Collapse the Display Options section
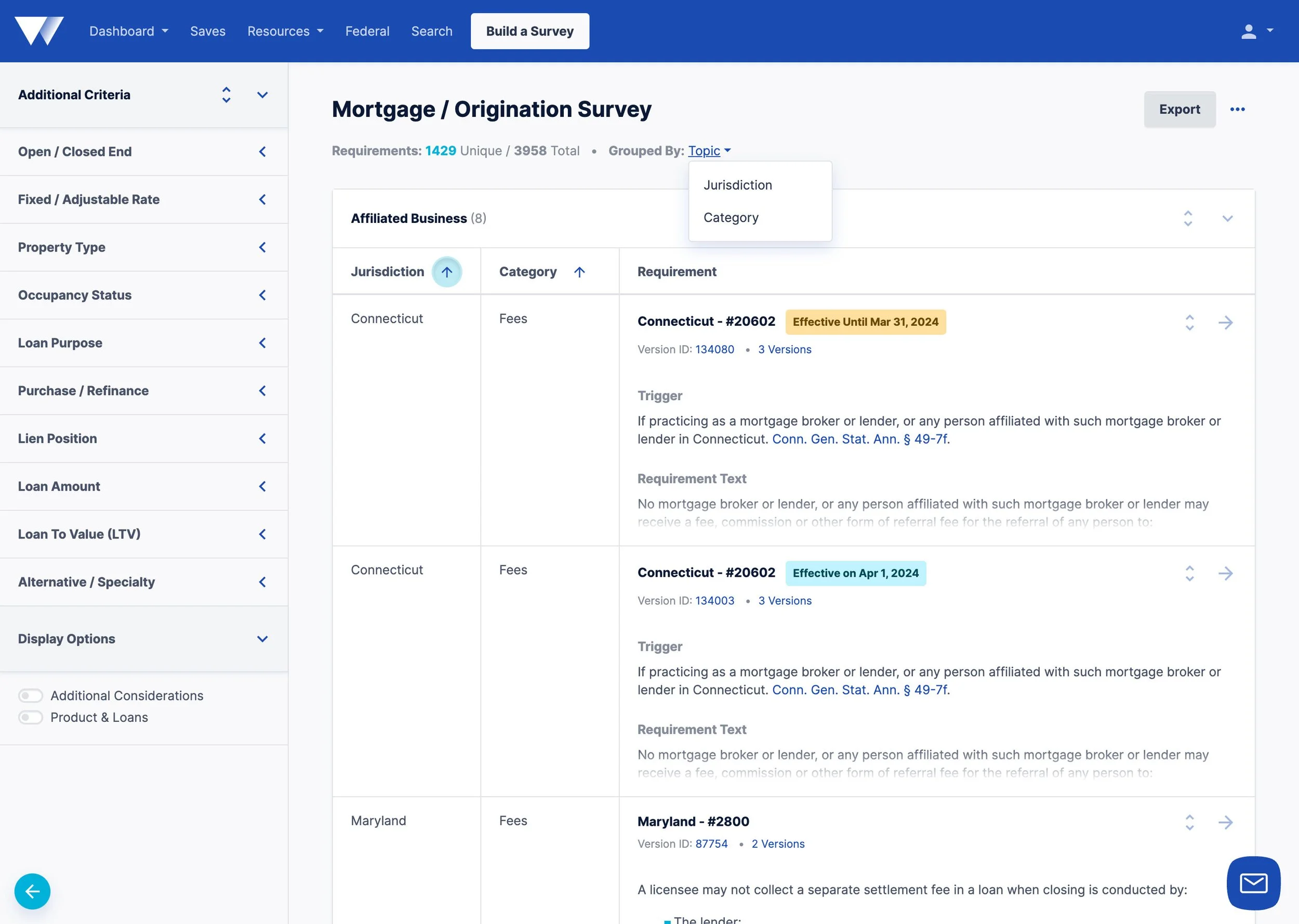 click(x=262, y=638)
